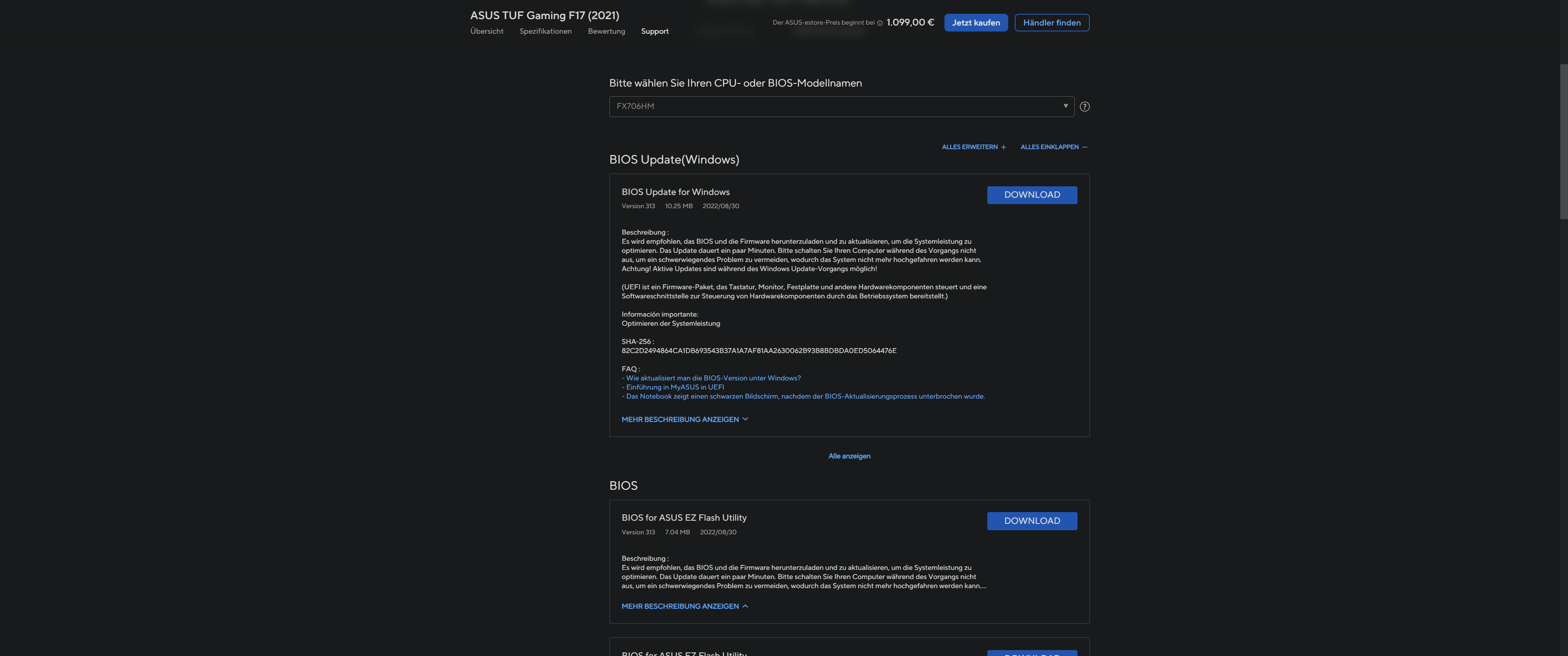Viewport: 1568px width, 656px height.
Task: Switch to the Spezifikationen tab
Action: pyautogui.click(x=545, y=31)
